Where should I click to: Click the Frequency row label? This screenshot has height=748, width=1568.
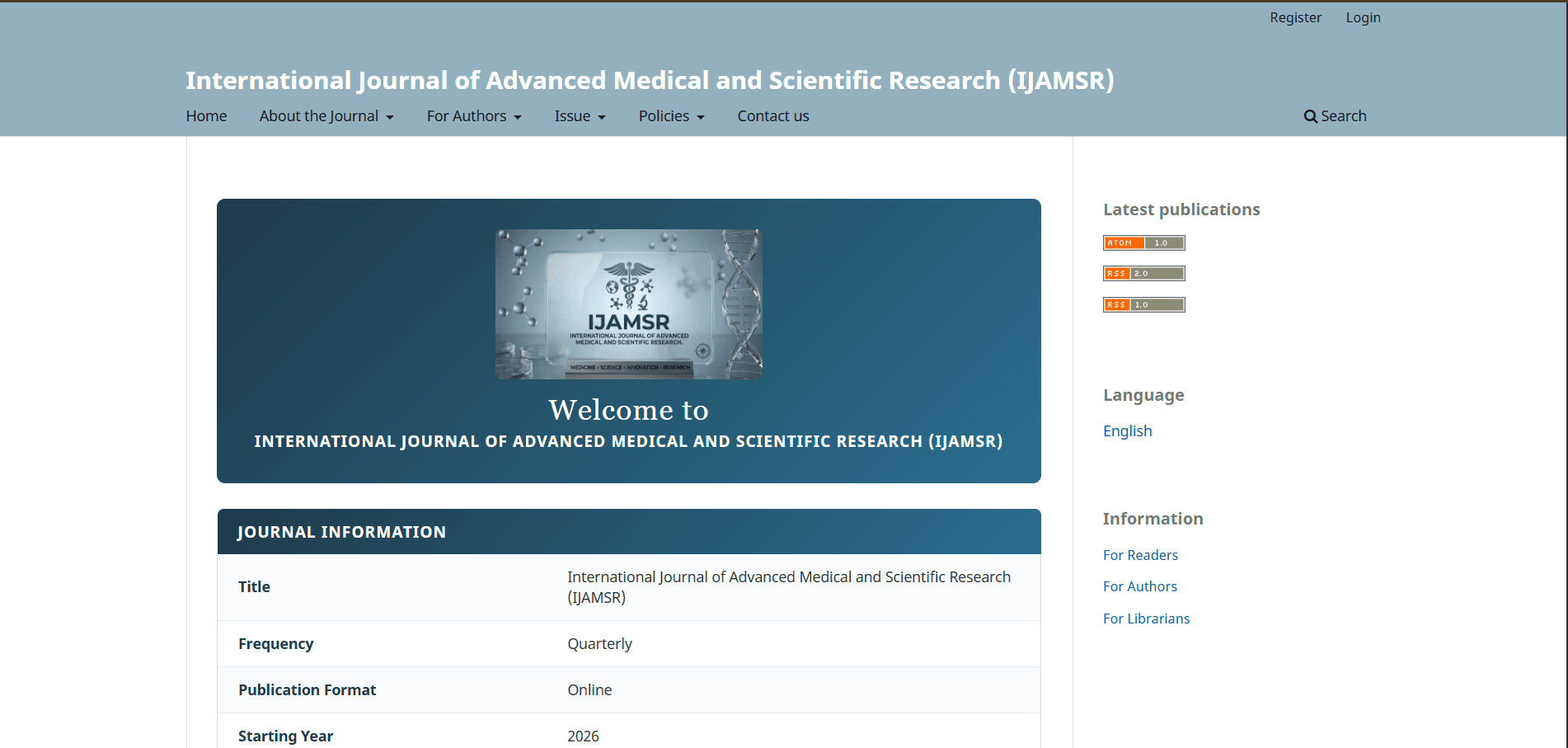click(275, 643)
